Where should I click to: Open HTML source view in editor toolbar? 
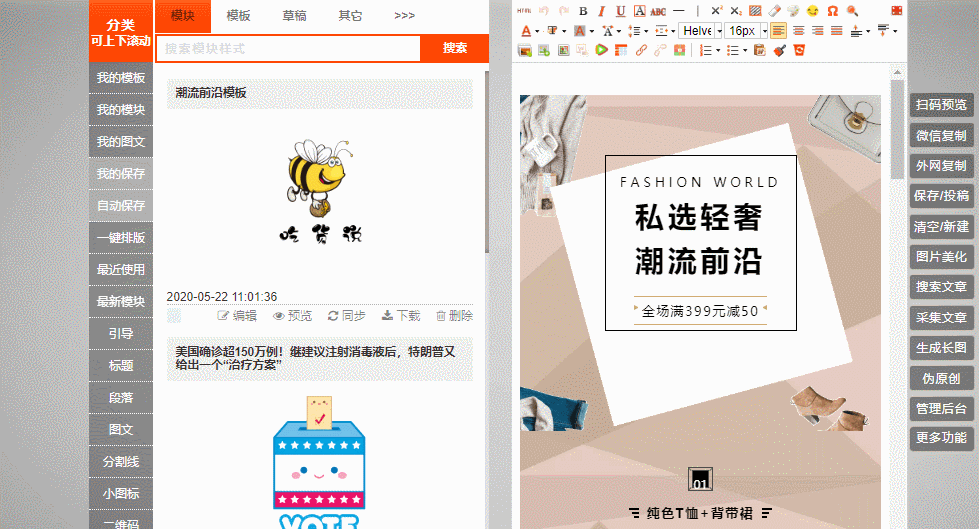pyautogui.click(x=524, y=11)
